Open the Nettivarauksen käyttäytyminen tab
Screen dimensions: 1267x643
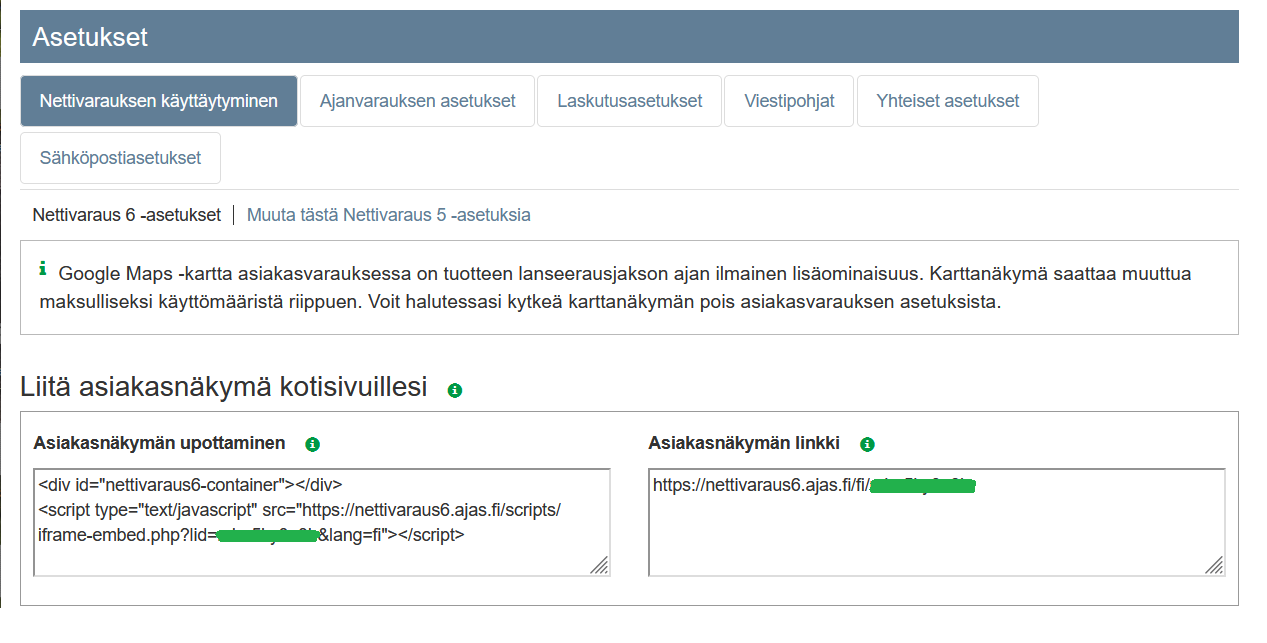click(159, 101)
